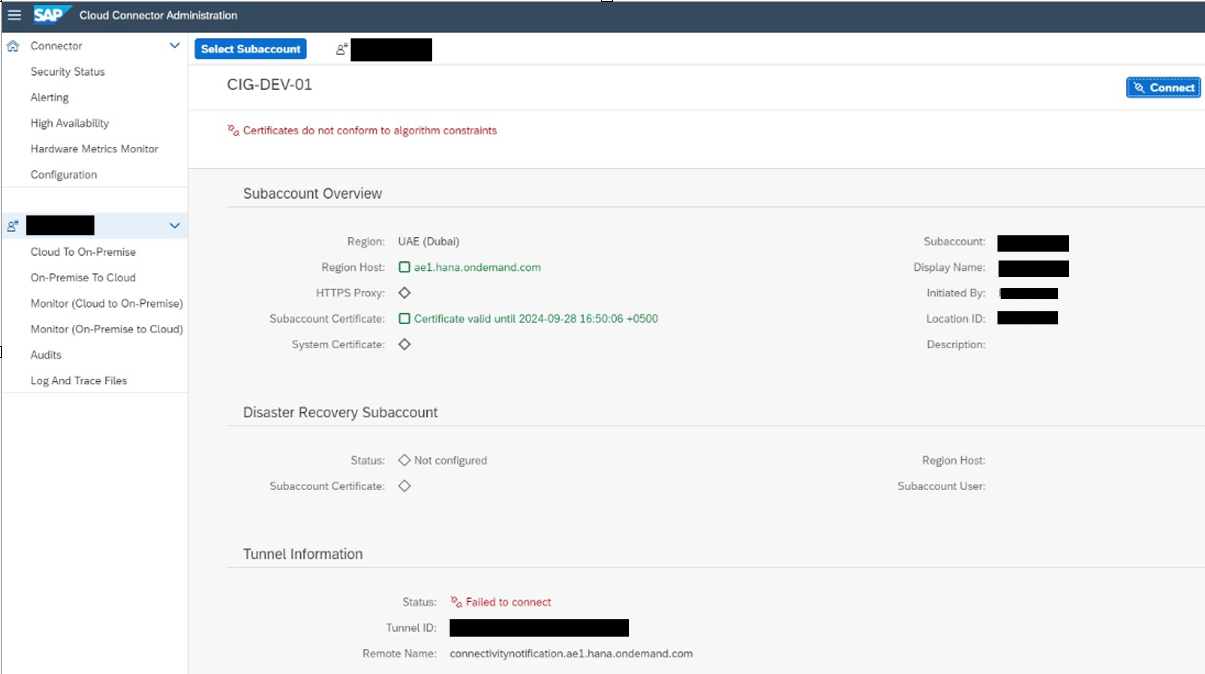Screen dimensions: 1205x674
Task: Open Log And Trace Files
Action: coord(78,381)
